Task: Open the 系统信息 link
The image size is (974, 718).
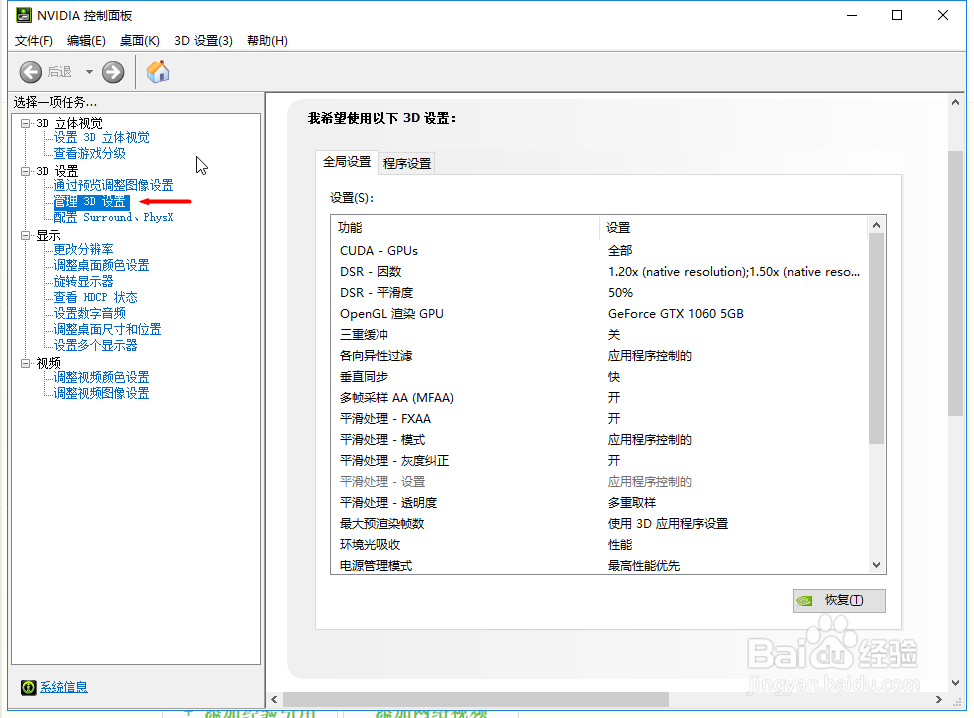Action: pyautogui.click(x=64, y=687)
